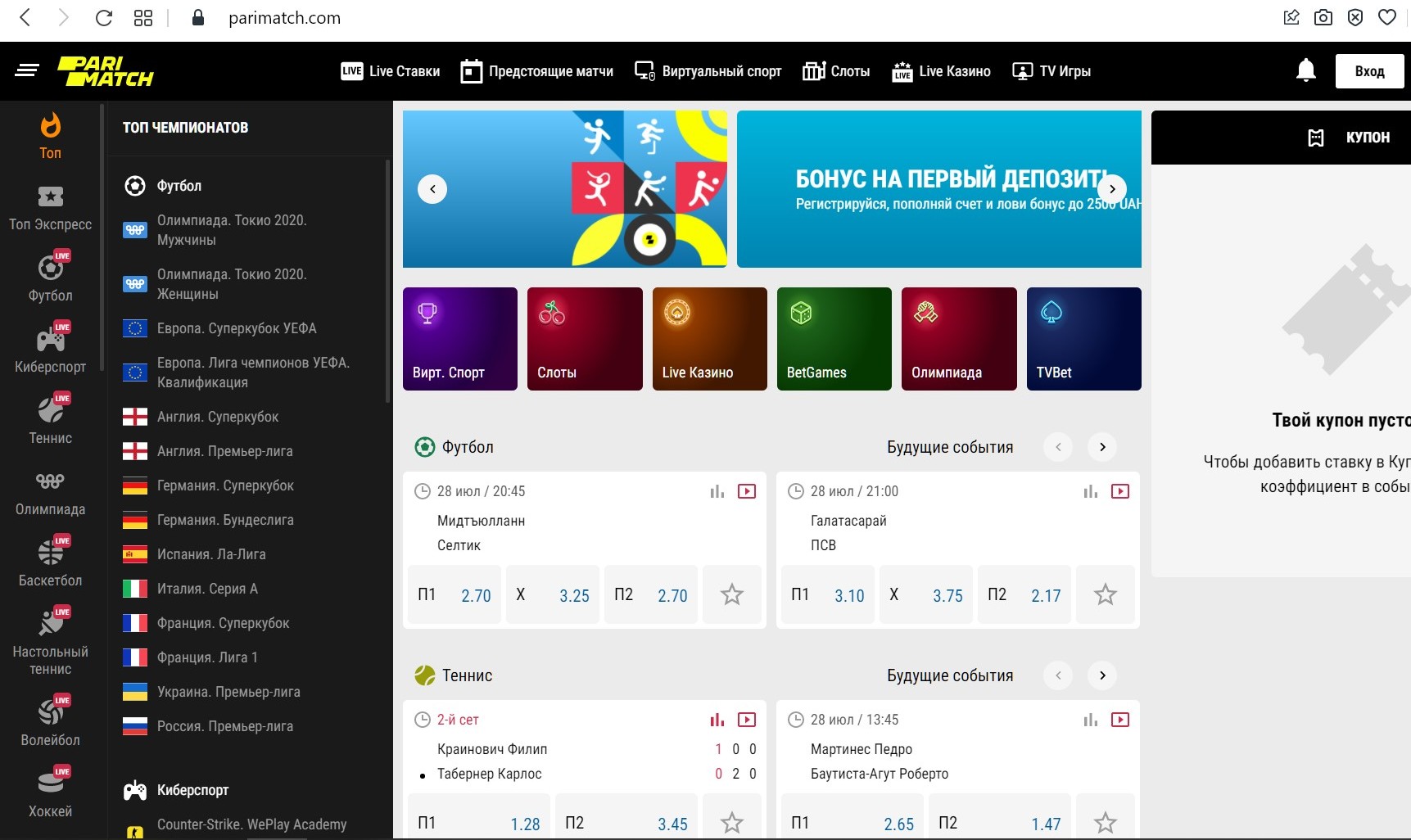Open the BetGames tile
This screenshot has width=1411, height=840.
pyautogui.click(x=834, y=339)
